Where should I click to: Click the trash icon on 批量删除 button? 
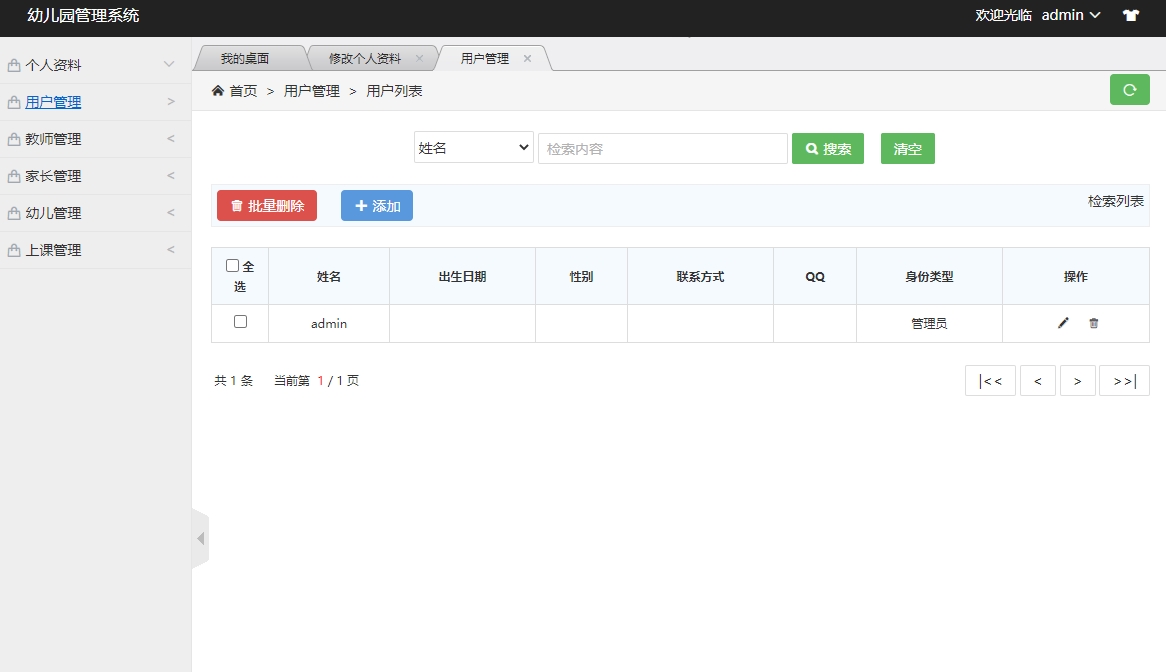point(237,205)
